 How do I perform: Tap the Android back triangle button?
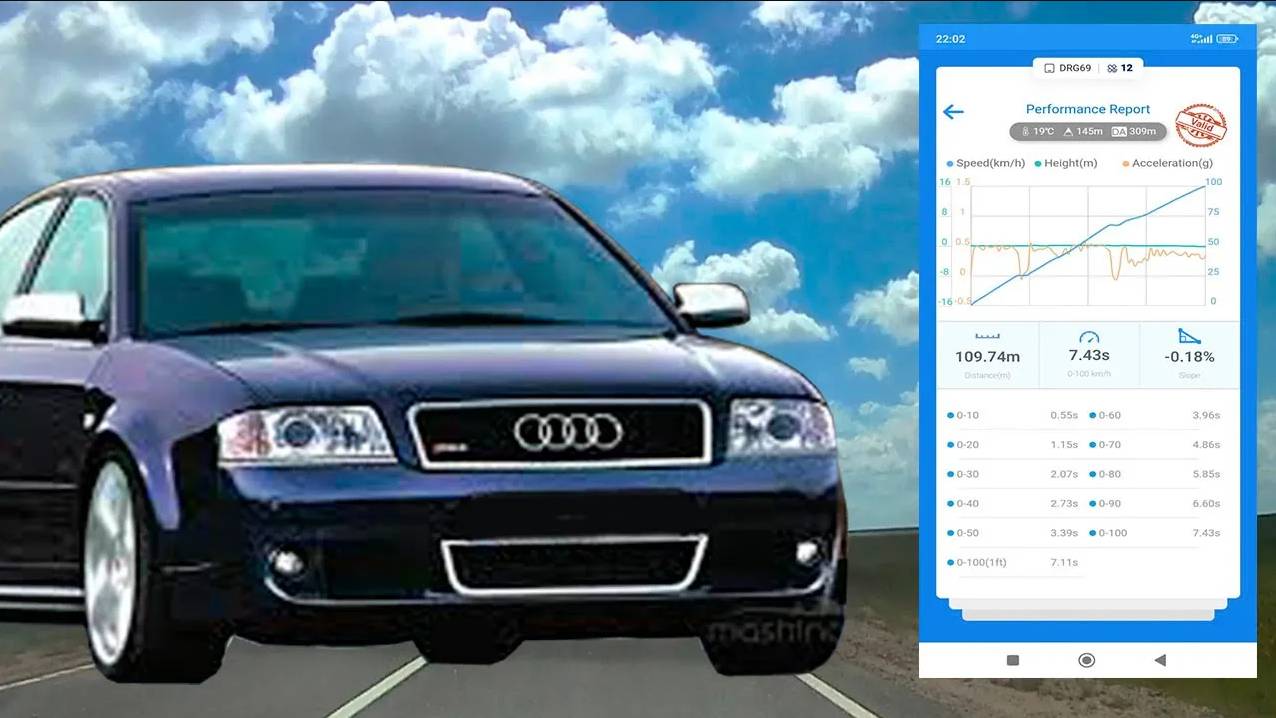pos(1160,660)
